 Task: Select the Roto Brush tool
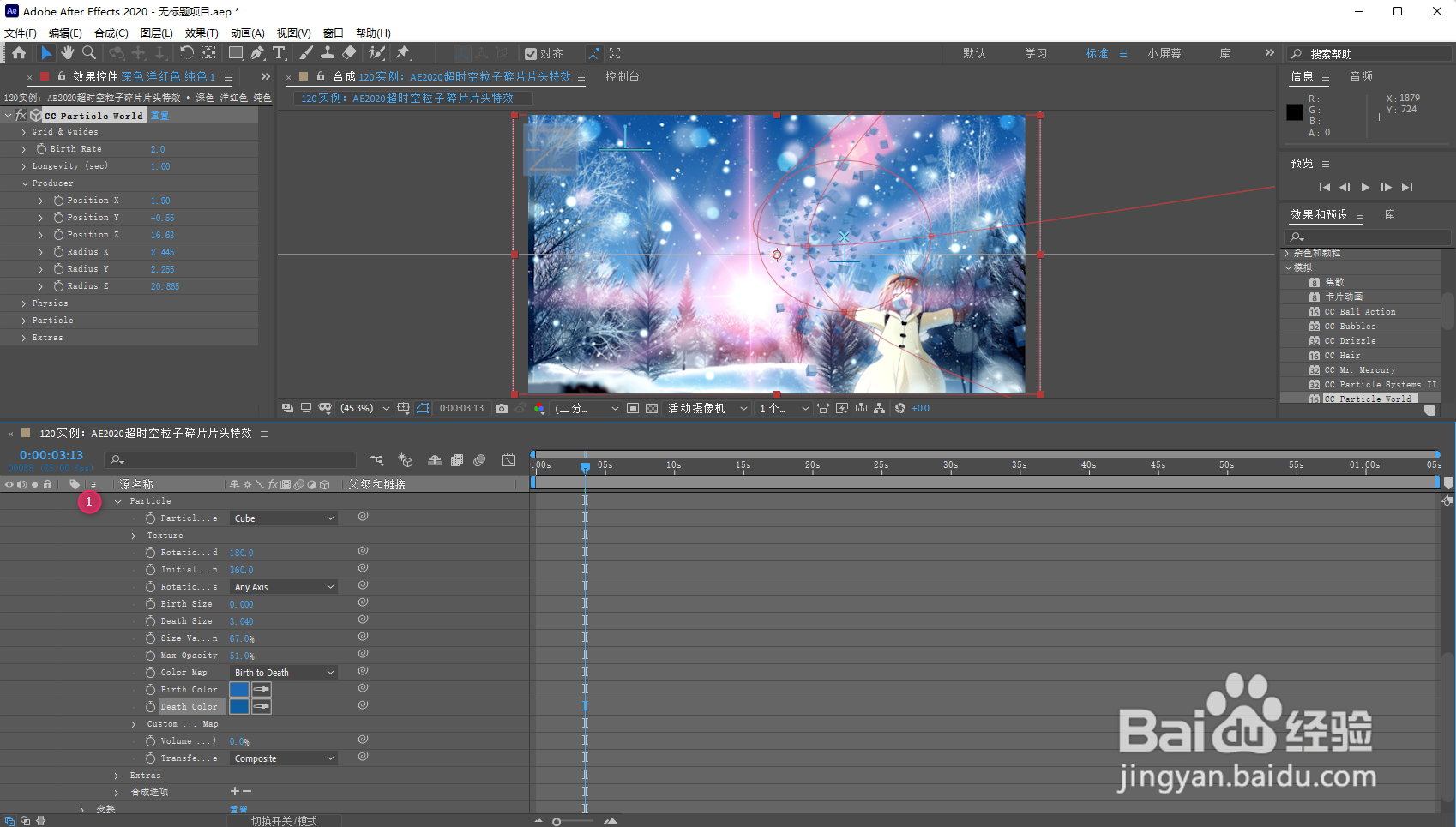[376, 53]
